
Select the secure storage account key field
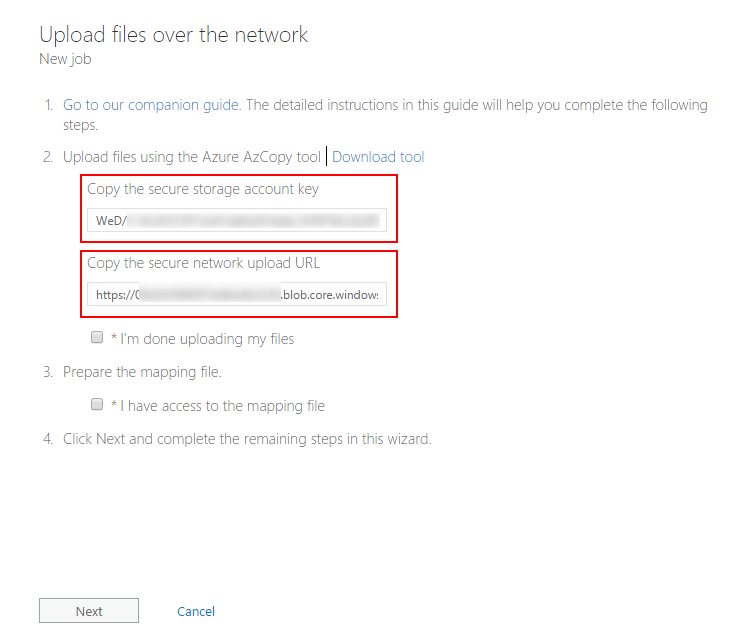[x=237, y=220]
